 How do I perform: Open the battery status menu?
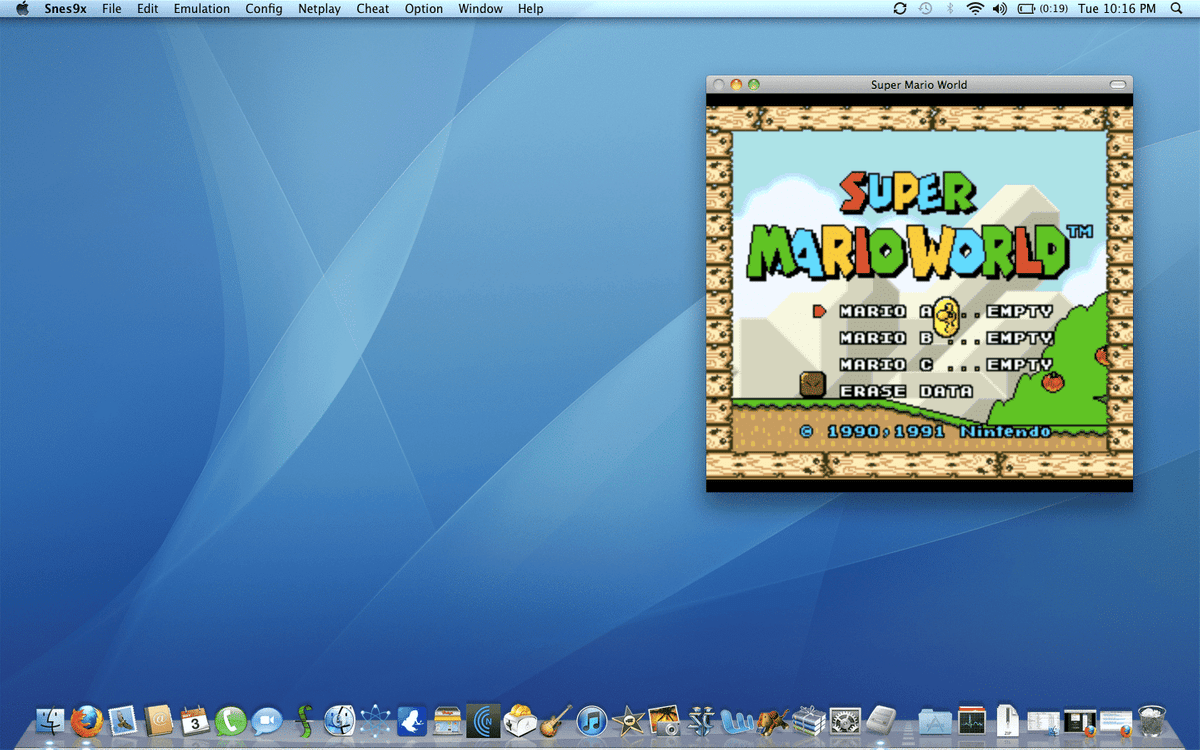point(1029,8)
